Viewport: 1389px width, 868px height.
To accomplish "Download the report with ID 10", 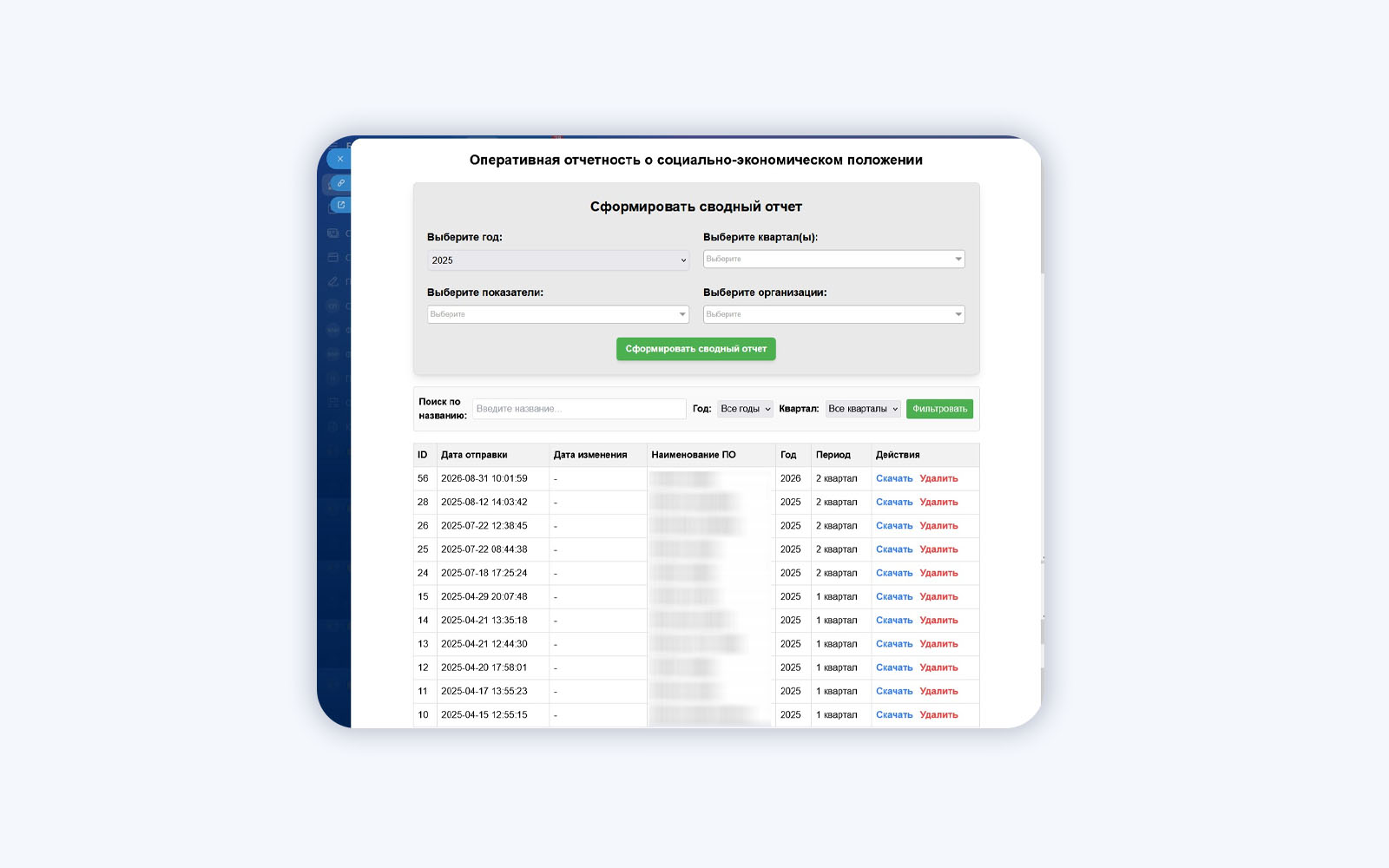I will [894, 715].
